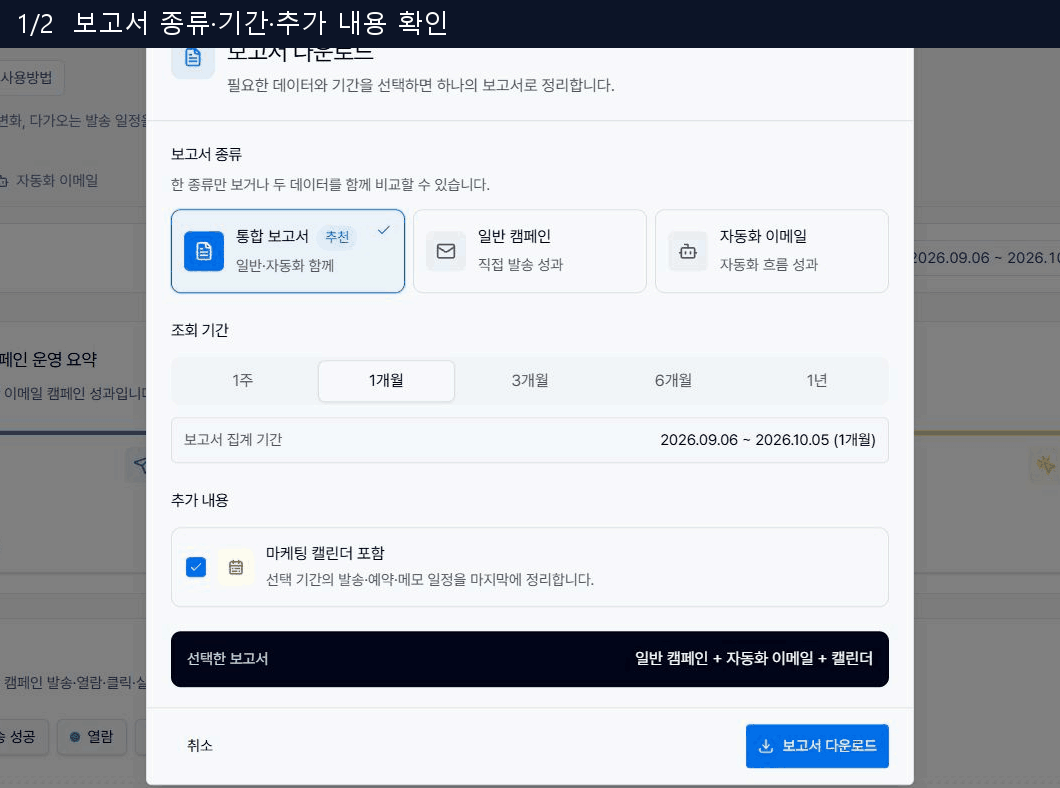This screenshot has width=1060, height=788.
Task: Click the 보고서 집계 기간 date range field
Action: point(529,440)
